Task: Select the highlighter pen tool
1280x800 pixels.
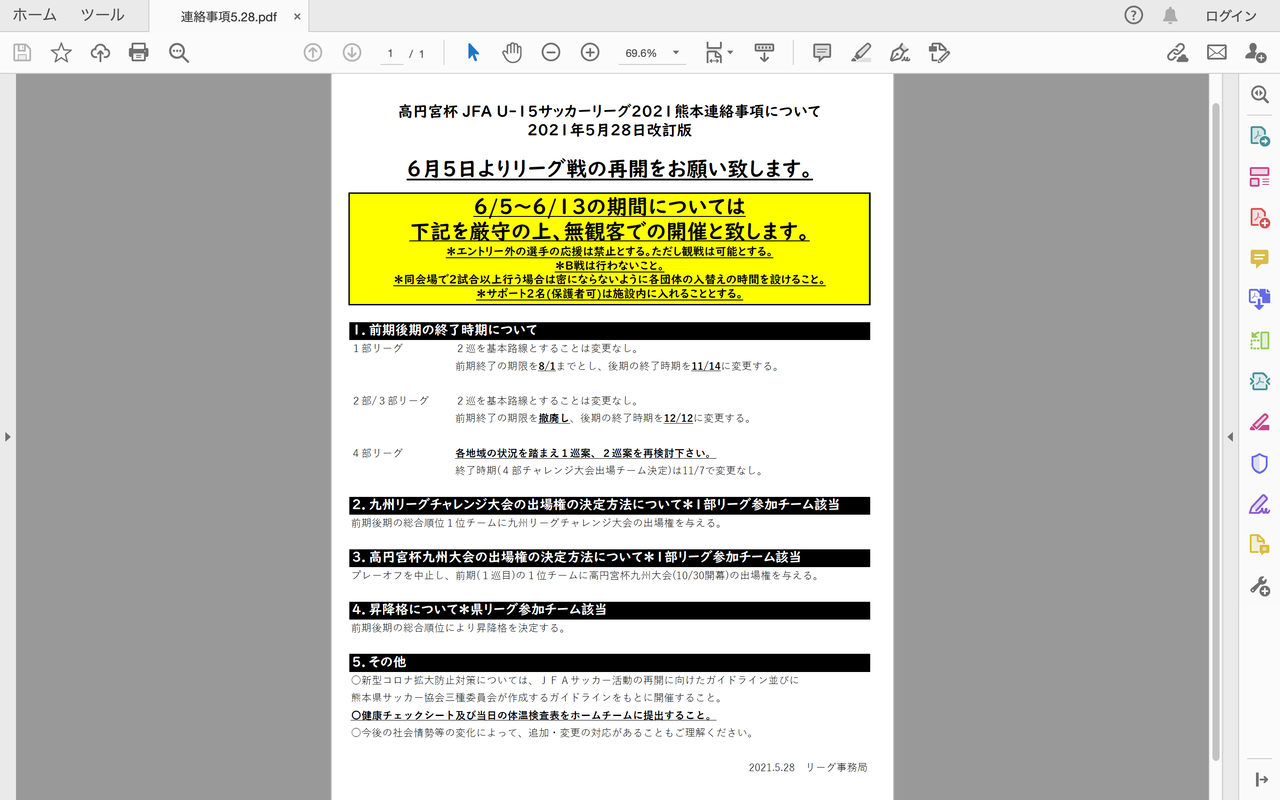Action: 861,53
